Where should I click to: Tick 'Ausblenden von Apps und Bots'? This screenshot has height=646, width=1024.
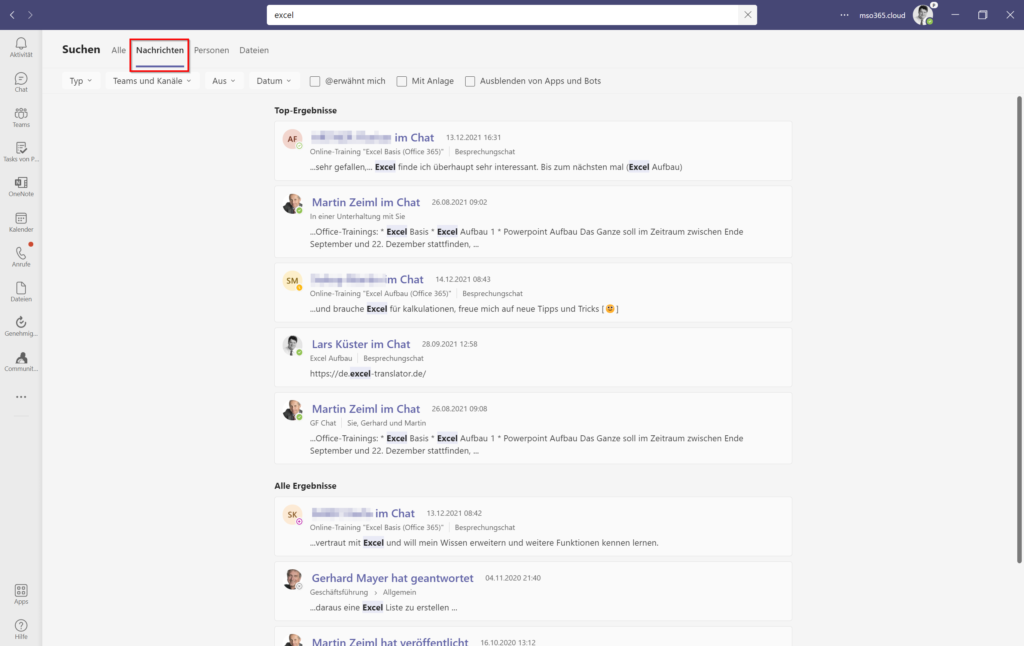[x=470, y=81]
